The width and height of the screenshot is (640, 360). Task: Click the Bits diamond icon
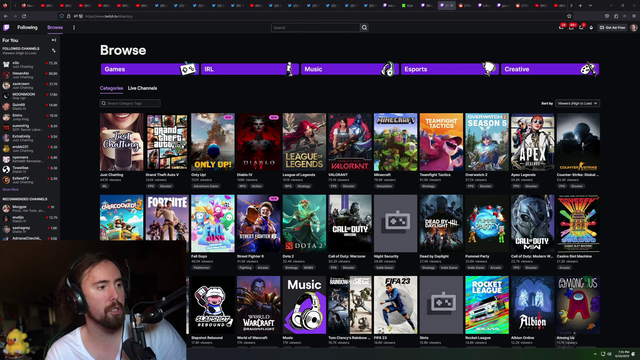[591, 27]
